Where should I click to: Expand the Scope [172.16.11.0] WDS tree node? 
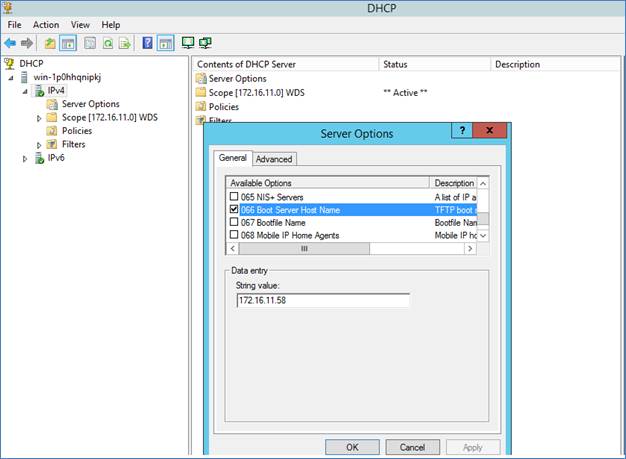[39, 118]
